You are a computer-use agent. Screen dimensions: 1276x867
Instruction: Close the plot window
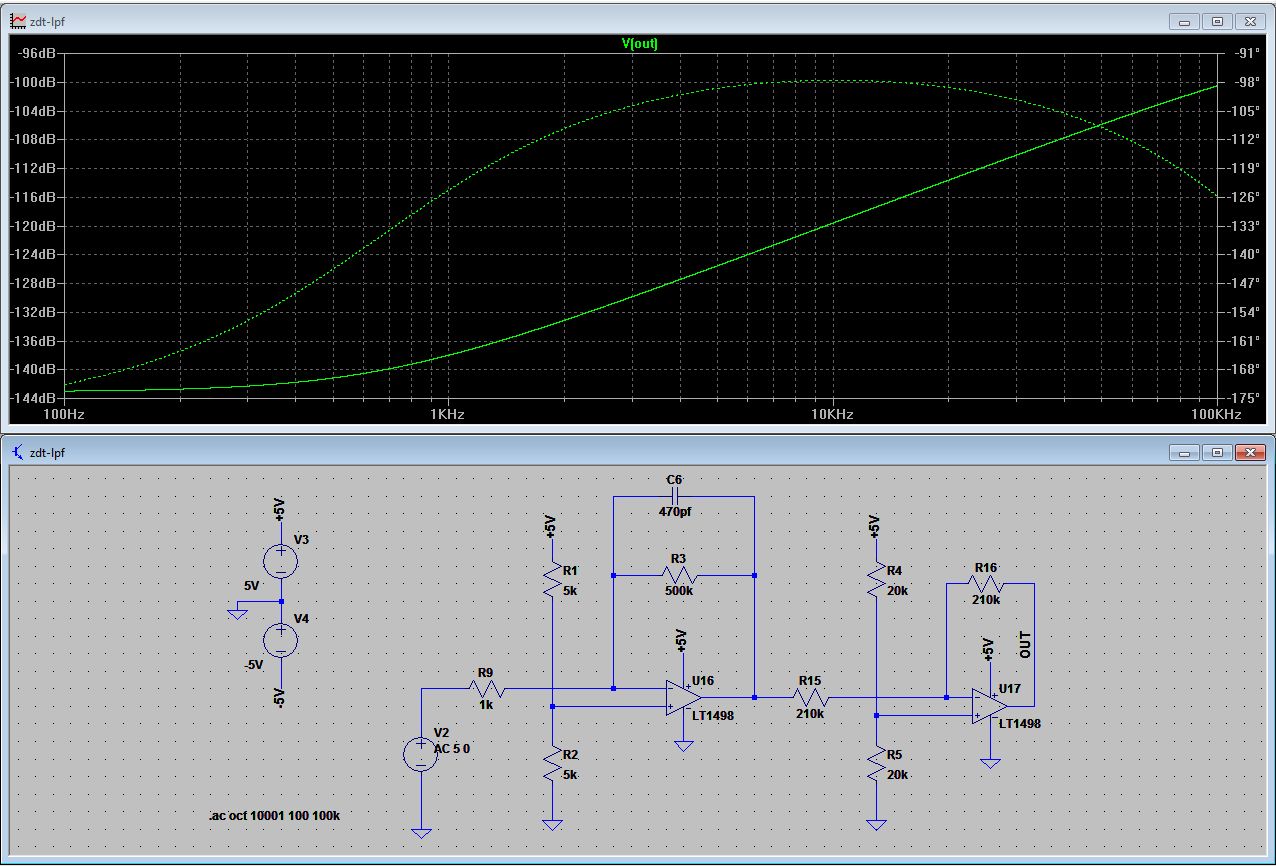[x=1249, y=20]
